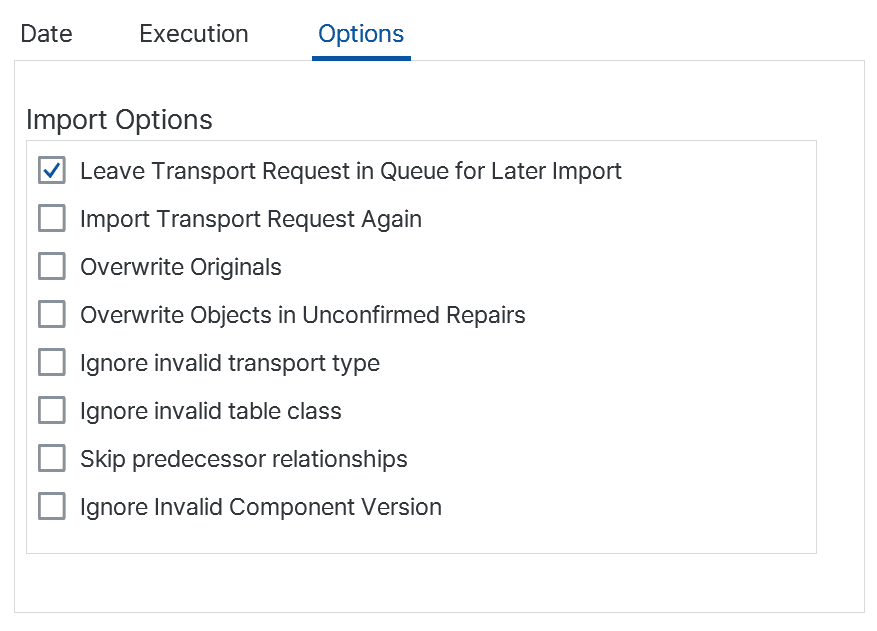Open the Execution tab
The width and height of the screenshot is (877, 631).
tap(194, 34)
